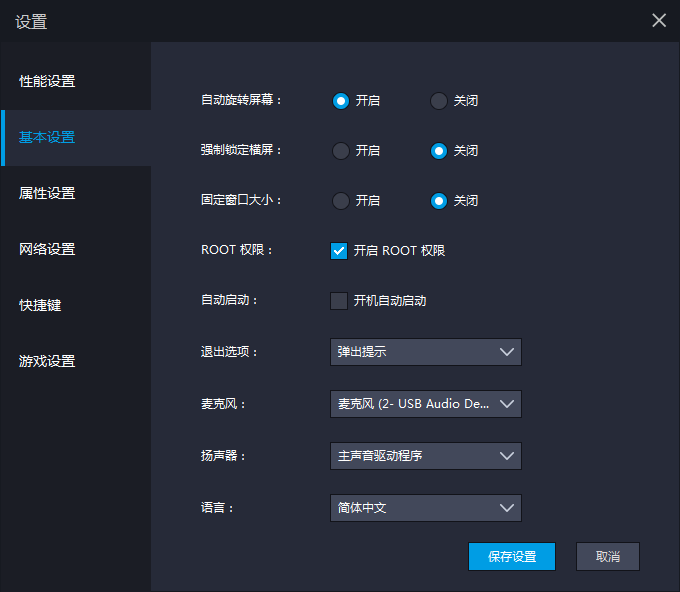Expand the 退出选项 dropdown
The image size is (680, 592).
point(426,352)
